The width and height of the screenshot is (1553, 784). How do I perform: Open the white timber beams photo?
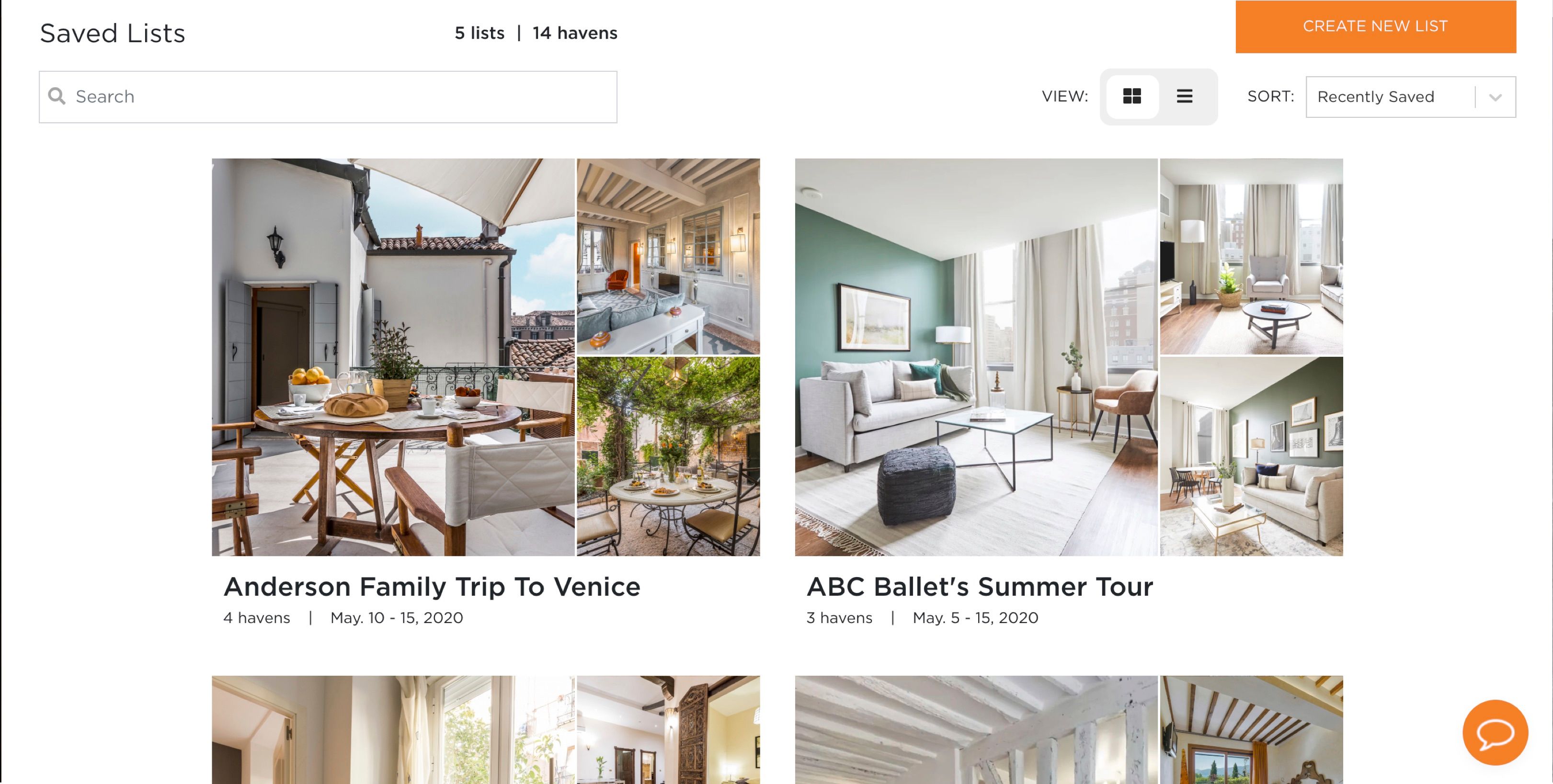pyautogui.click(x=976, y=730)
